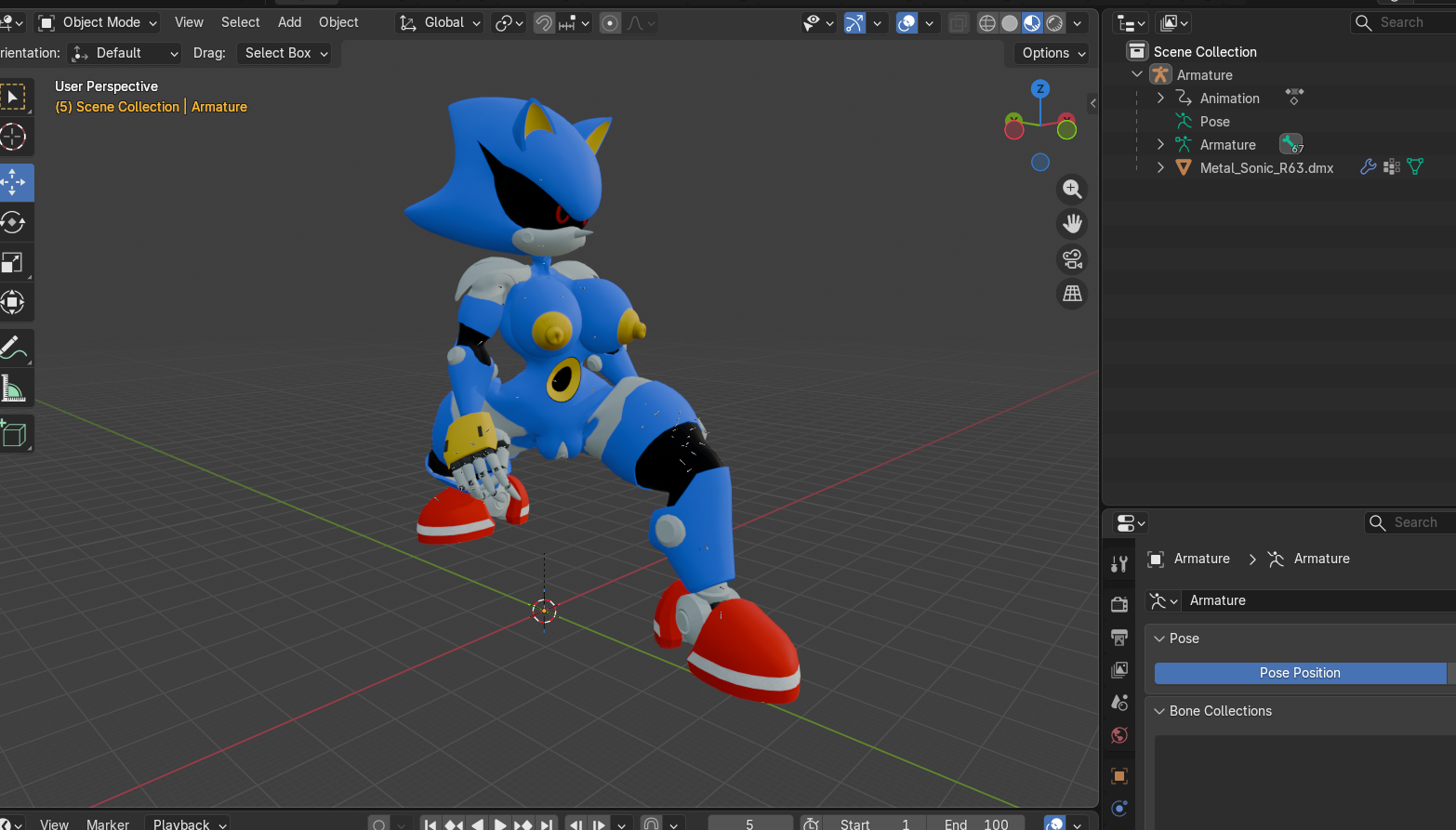Viewport: 1456px width, 830px height.
Task: Open the World properties tab
Action: [1119, 735]
